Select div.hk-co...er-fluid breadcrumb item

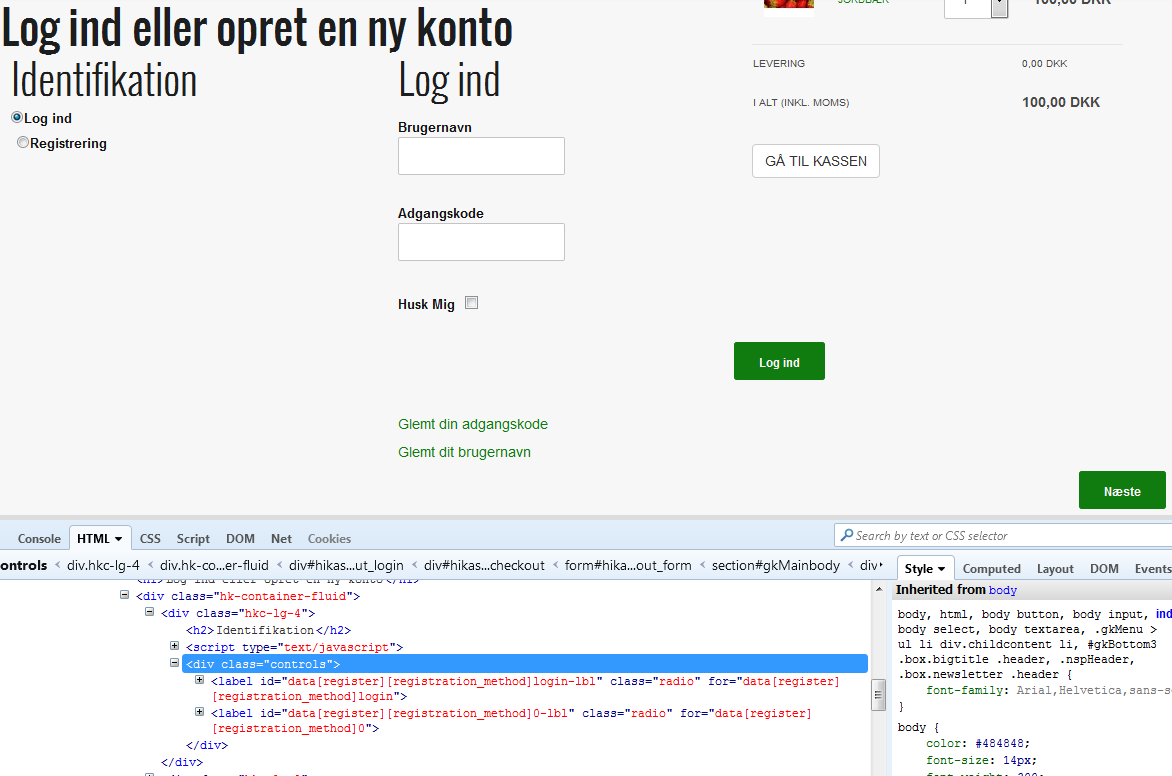point(214,566)
